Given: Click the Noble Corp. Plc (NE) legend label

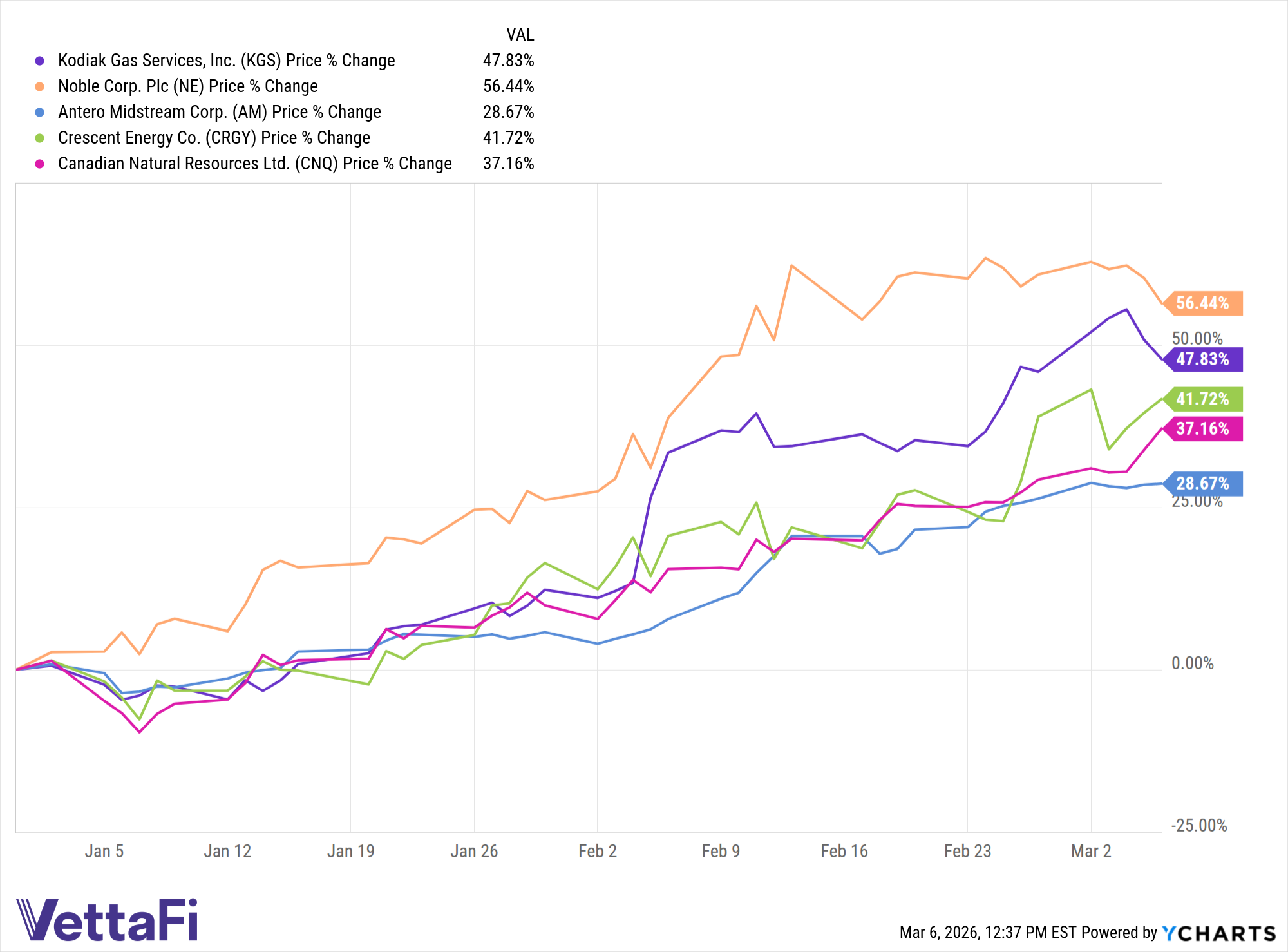Looking at the screenshot, I should [188, 86].
